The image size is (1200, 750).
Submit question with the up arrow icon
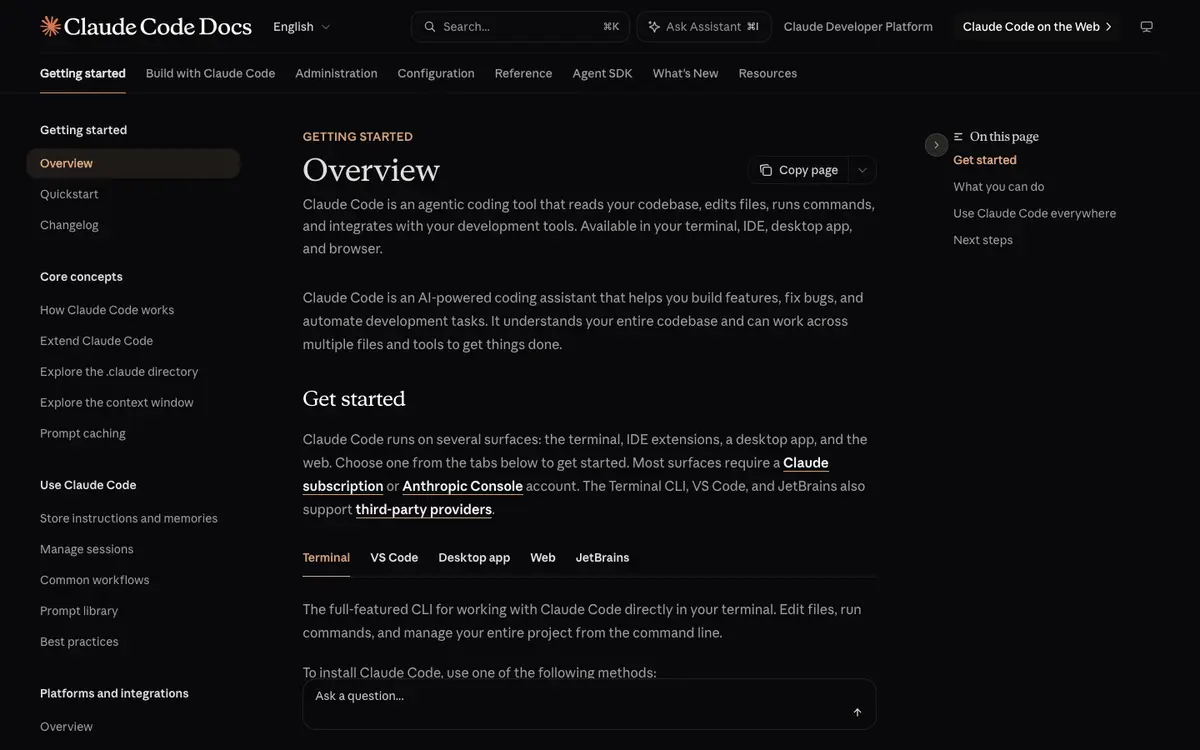point(857,712)
